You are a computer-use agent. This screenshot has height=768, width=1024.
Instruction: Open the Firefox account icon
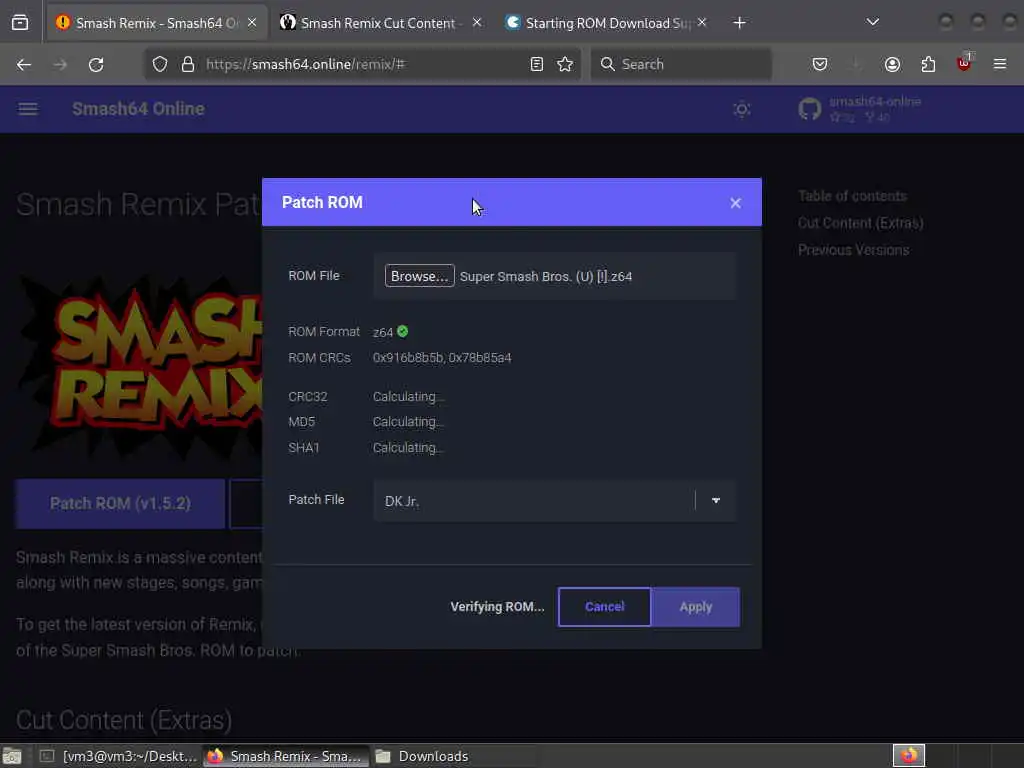(892, 65)
